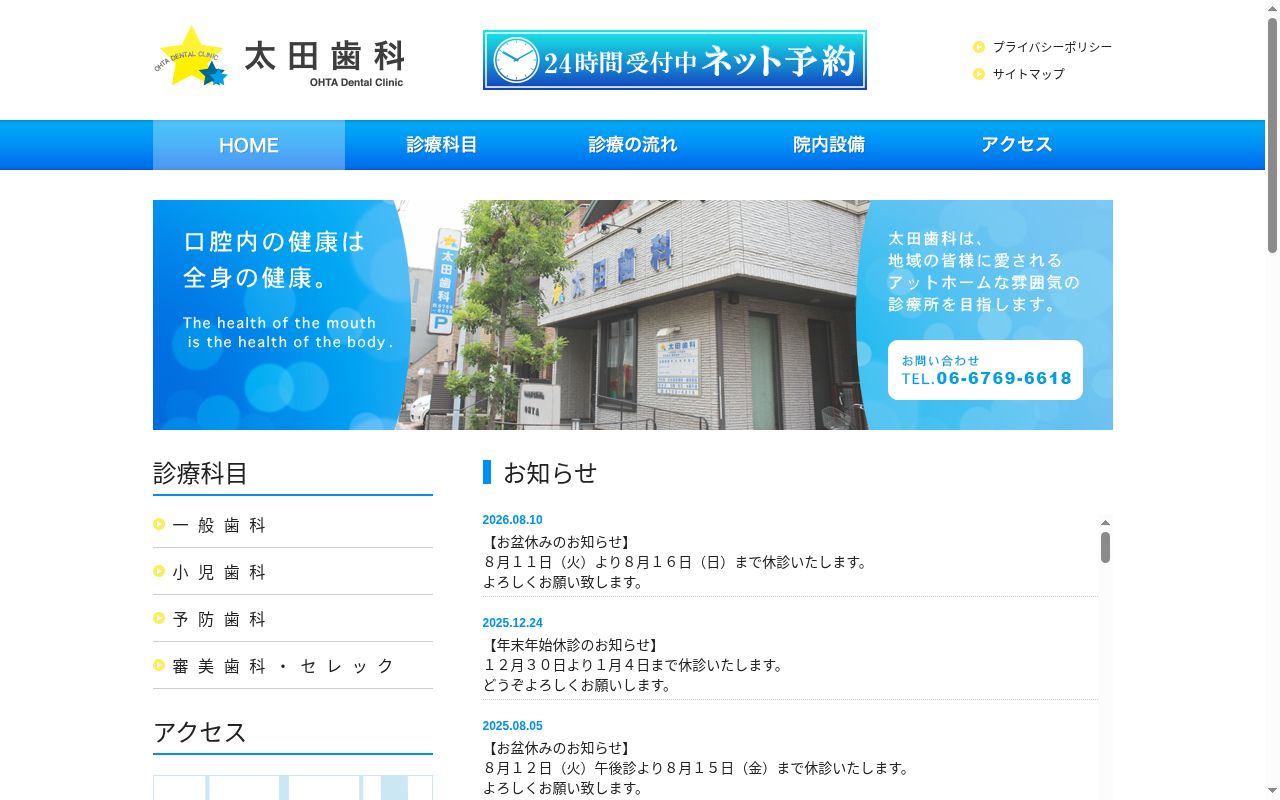Image resolution: width=1280 pixels, height=800 pixels.
Task: Open the 24時間受付中 ネット予約 banner
Action: click(675, 60)
